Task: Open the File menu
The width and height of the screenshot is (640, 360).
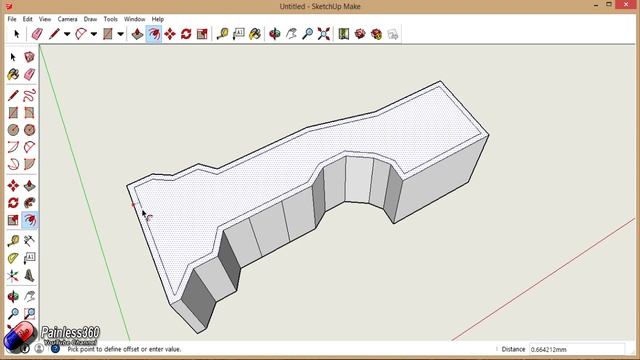Action: click(12, 19)
